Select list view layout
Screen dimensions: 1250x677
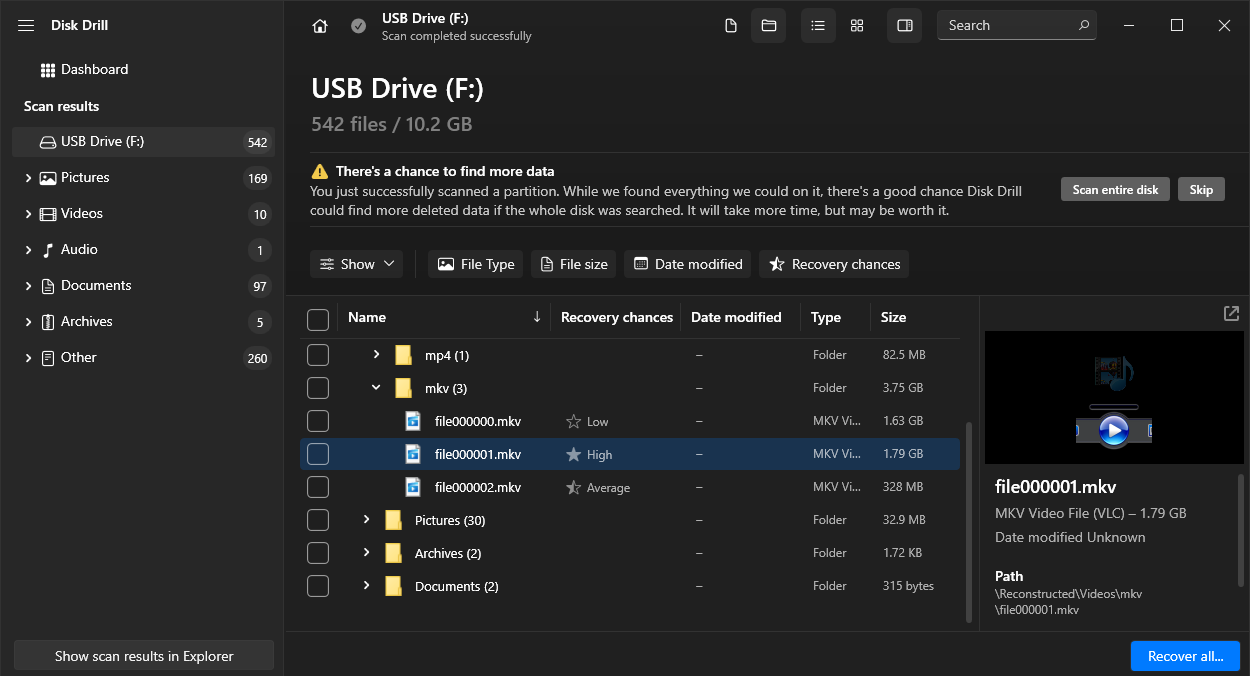tap(818, 26)
